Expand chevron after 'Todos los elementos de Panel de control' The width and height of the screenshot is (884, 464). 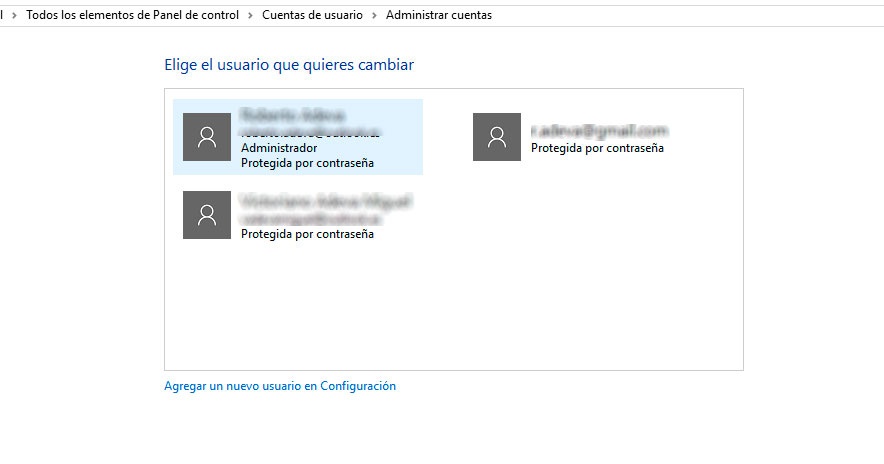[250, 16]
